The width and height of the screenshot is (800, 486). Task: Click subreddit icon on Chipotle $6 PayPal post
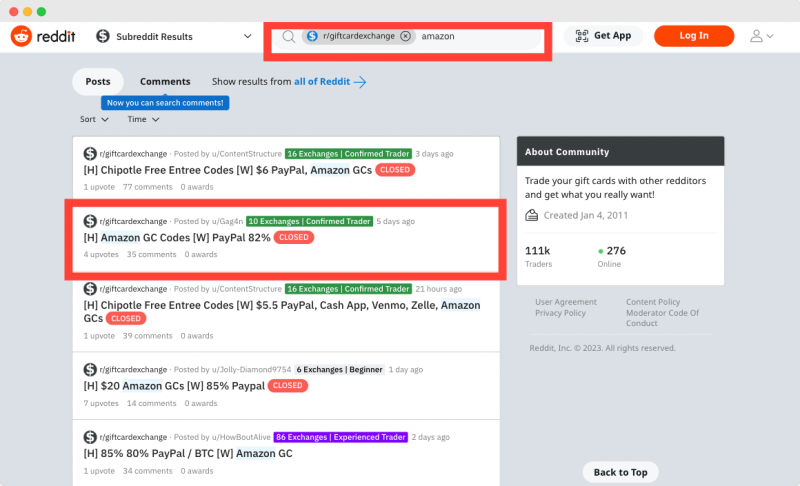click(90, 154)
